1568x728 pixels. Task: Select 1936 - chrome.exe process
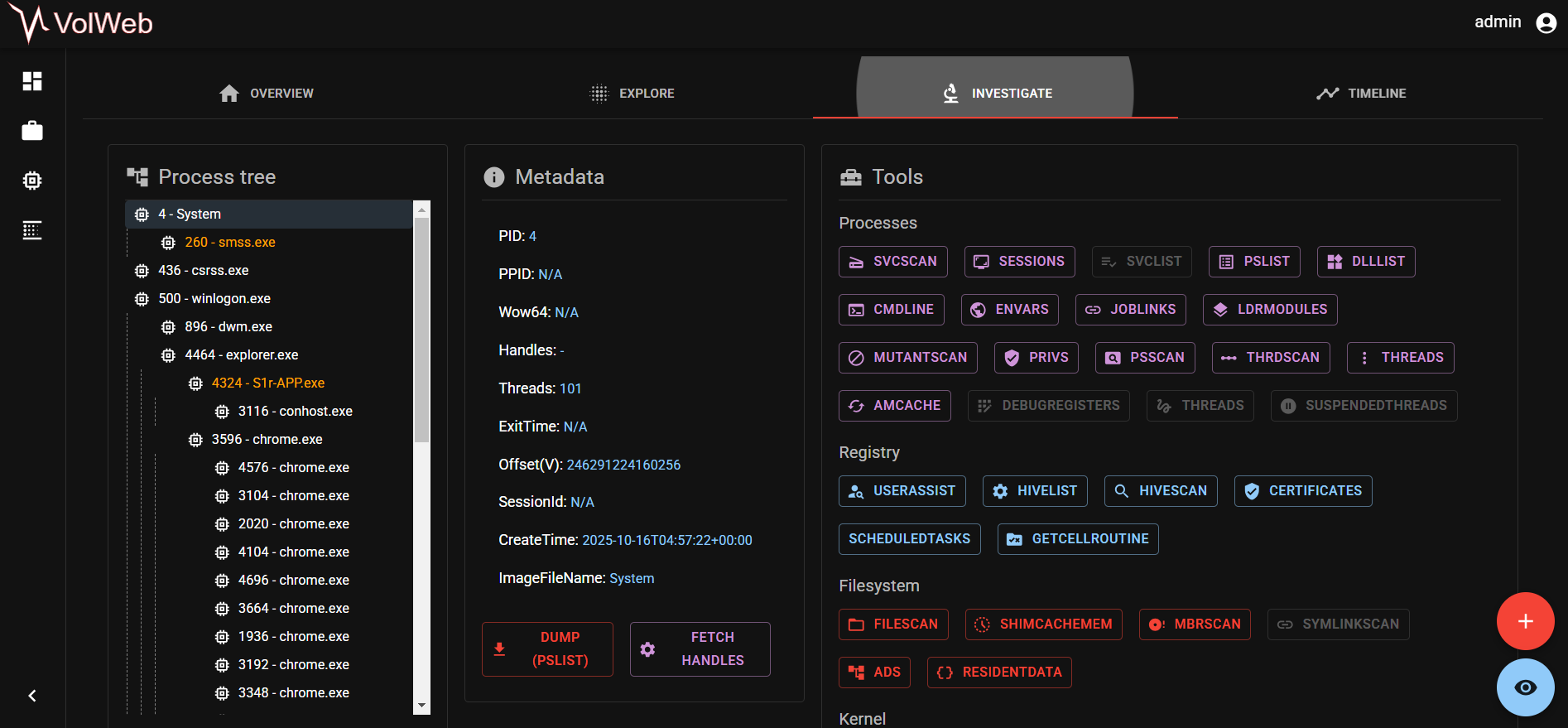[x=293, y=636]
